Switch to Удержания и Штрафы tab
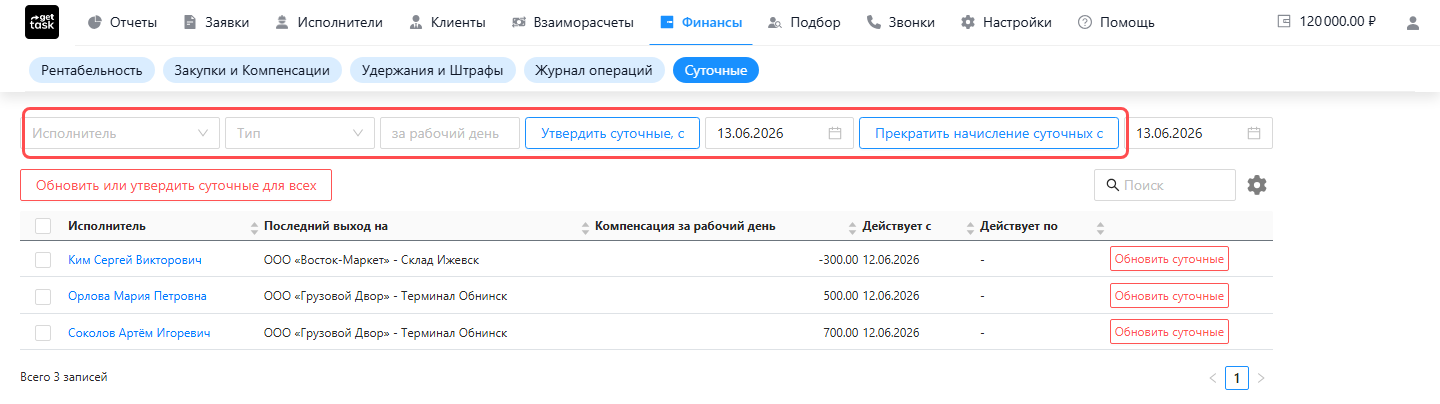This screenshot has height=404, width=1440. pyautogui.click(x=433, y=70)
